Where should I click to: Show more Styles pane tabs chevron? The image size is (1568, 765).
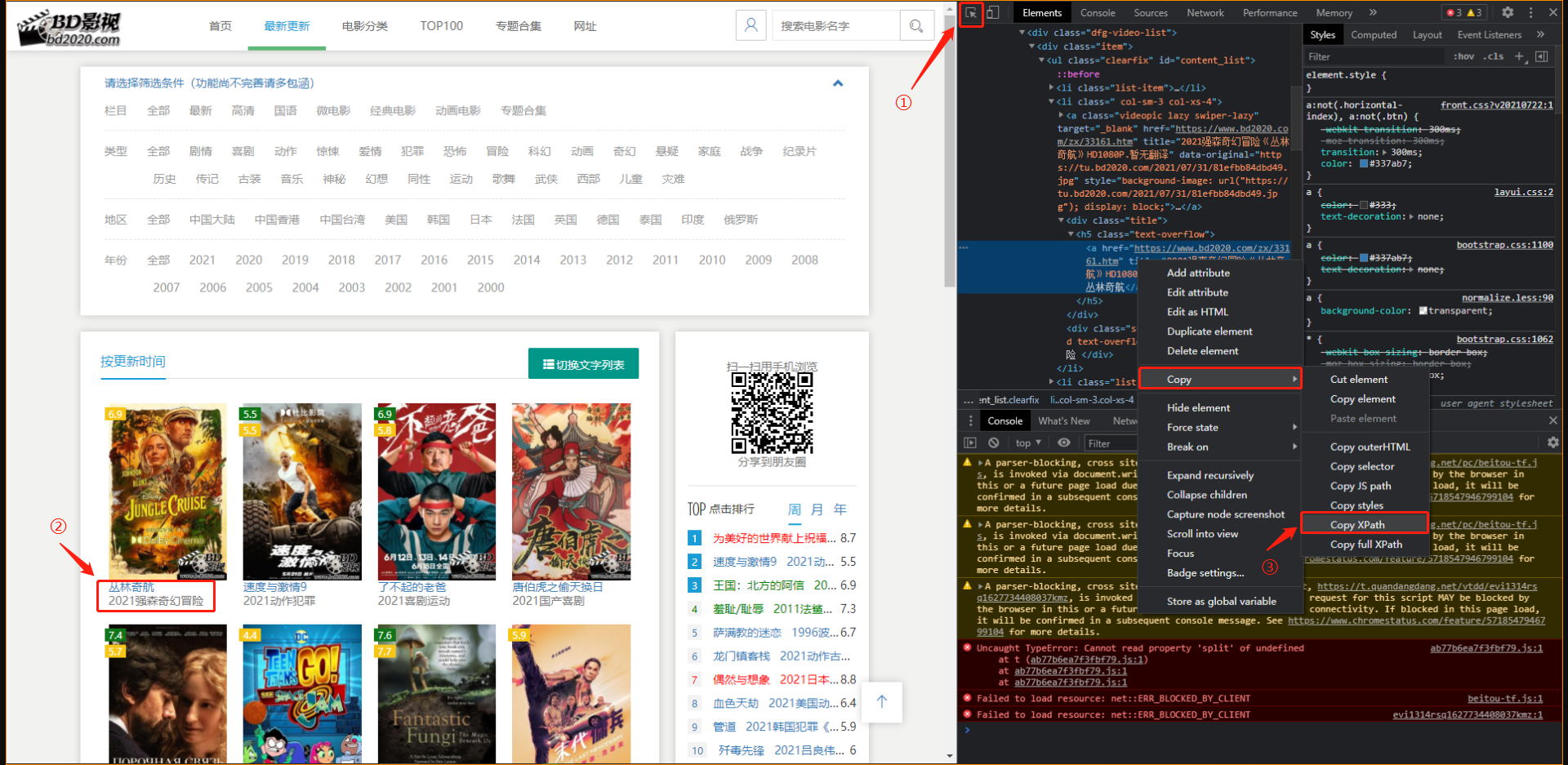[x=1540, y=34]
